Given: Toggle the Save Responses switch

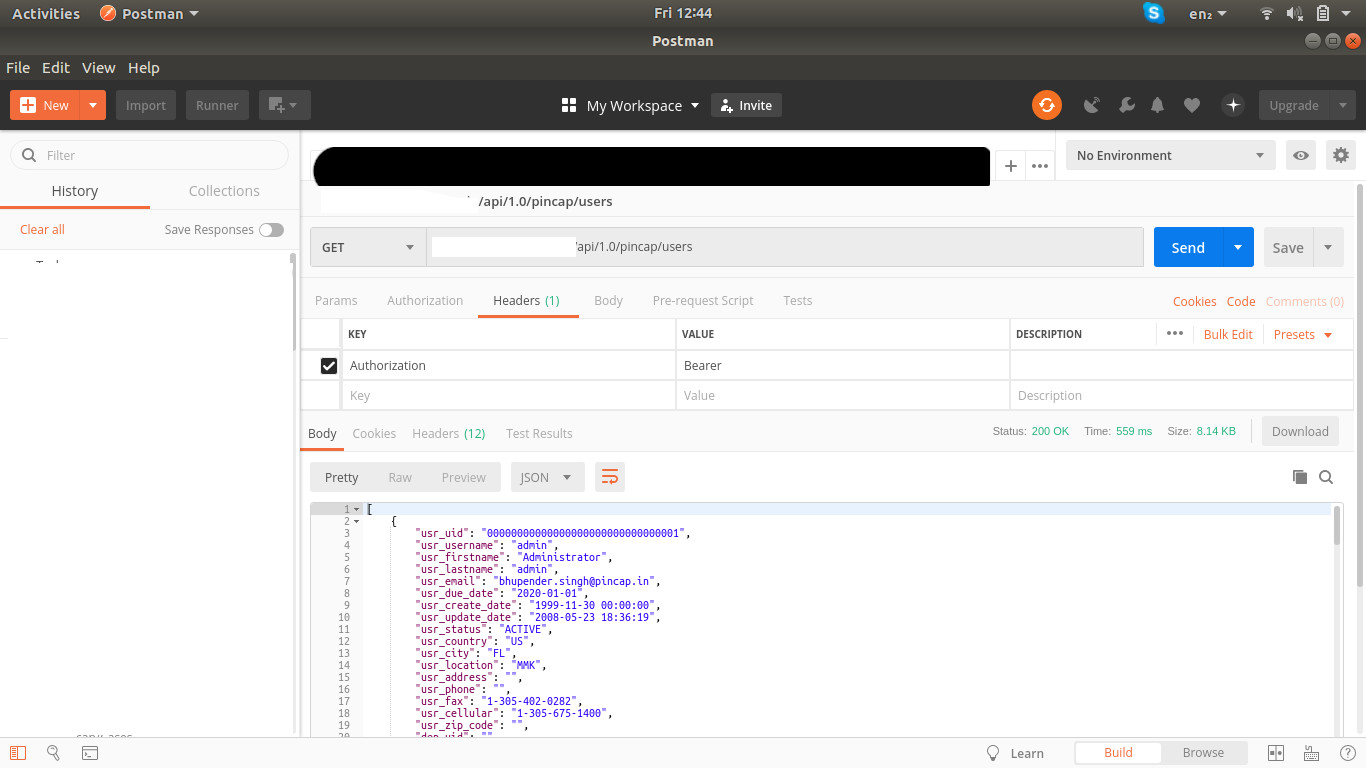Looking at the screenshot, I should [x=271, y=230].
